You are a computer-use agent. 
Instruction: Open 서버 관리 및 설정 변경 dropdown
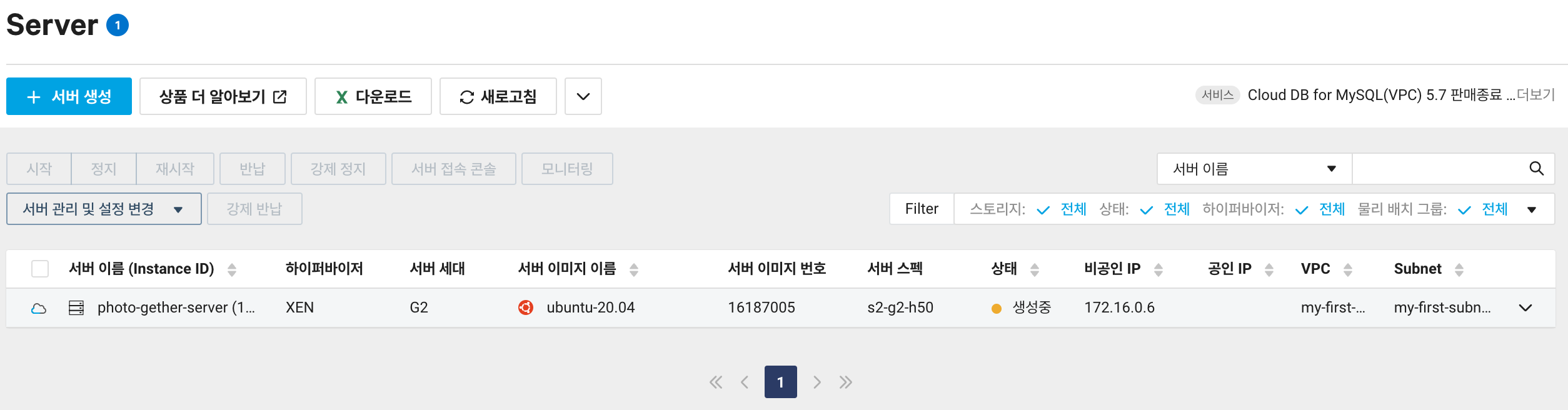click(104, 209)
